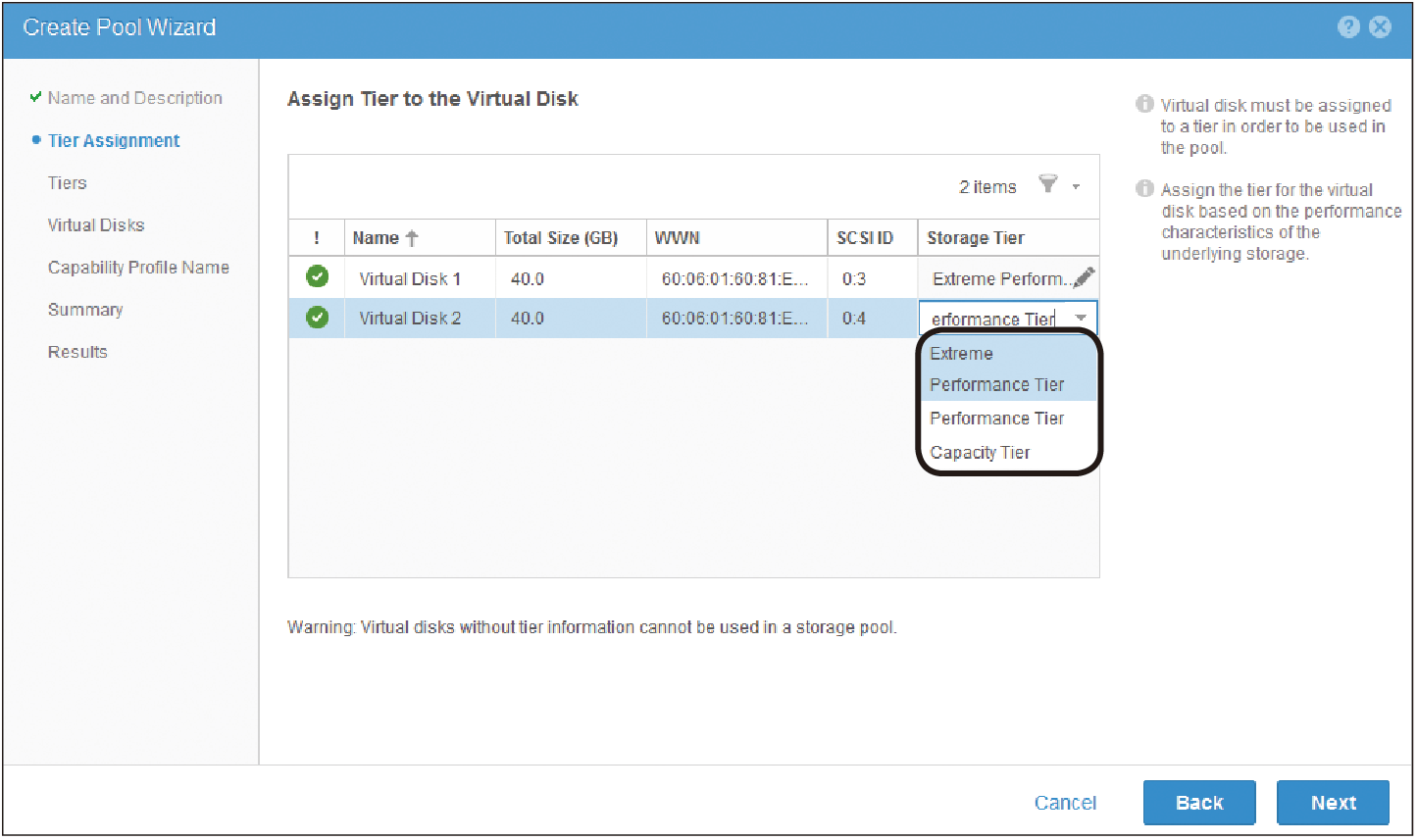Click the 2 items count label
Viewport: 1417px width, 840px height.
(x=987, y=186)
